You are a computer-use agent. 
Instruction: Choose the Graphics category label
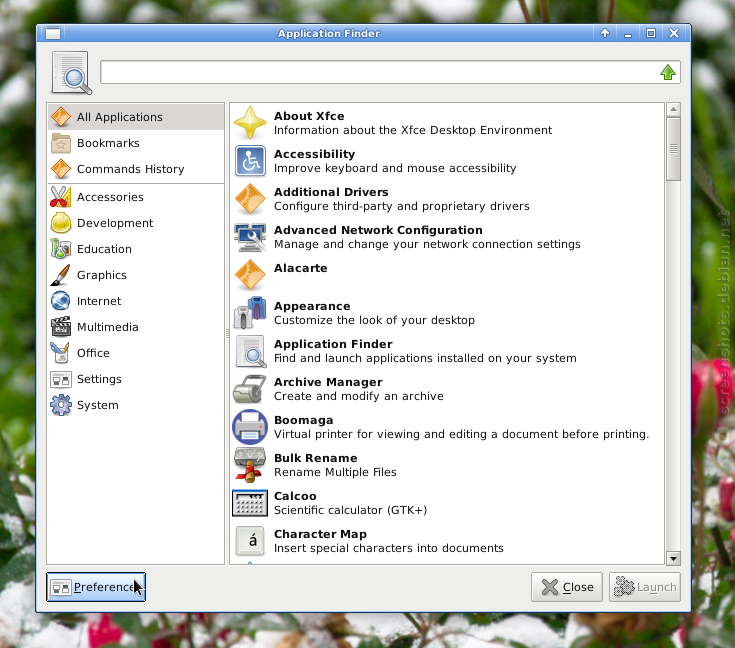point(102,275)
